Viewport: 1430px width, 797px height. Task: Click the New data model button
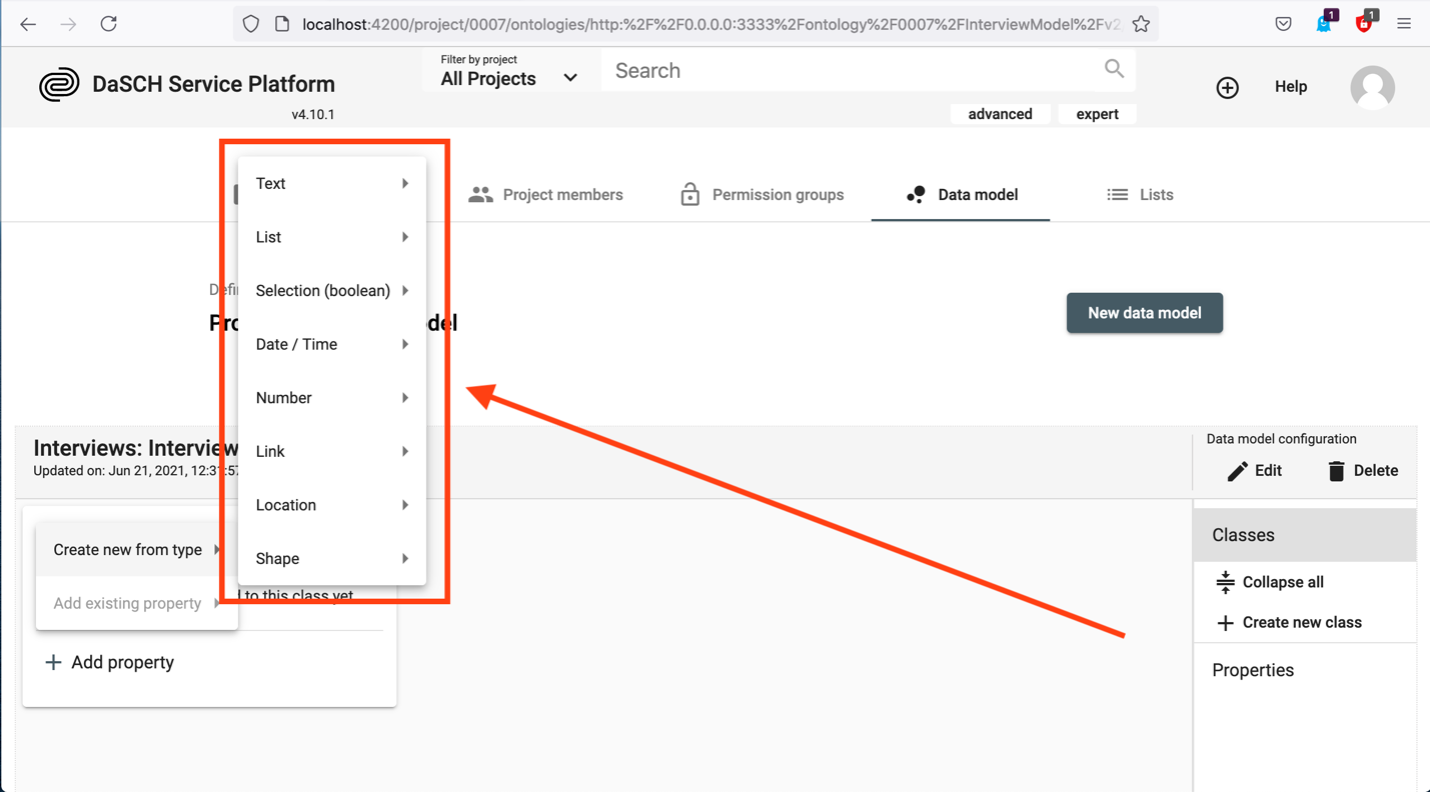pos(1144,313)
